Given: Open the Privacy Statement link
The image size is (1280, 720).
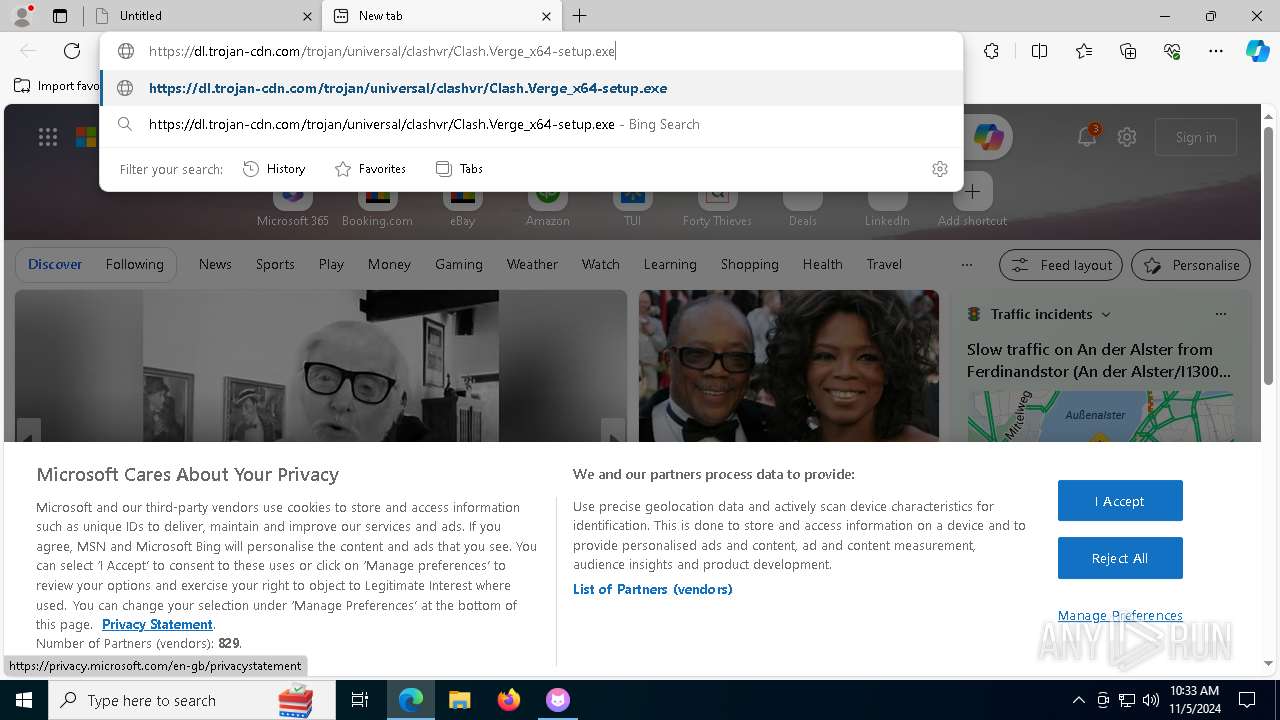Looking at the screenshot, I should (157, 624).
